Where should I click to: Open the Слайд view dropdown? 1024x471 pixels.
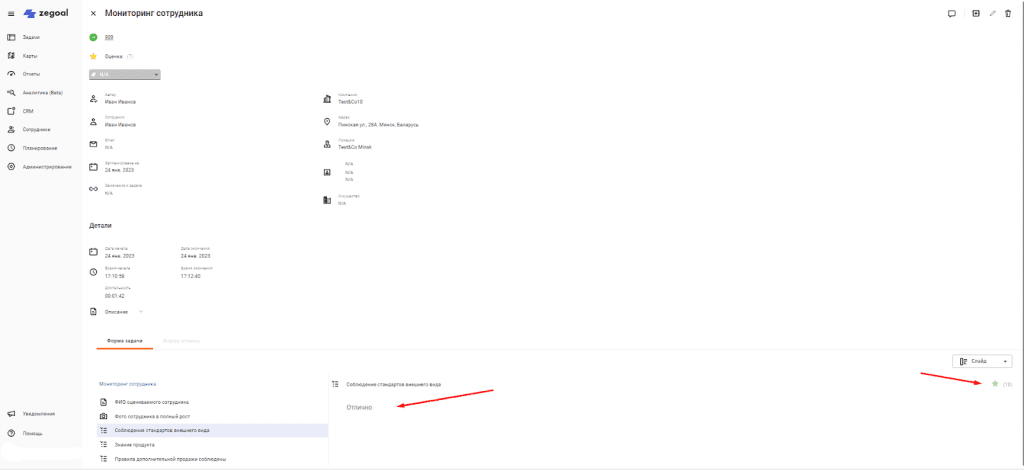pyautogui.click(x=983, y=361)
